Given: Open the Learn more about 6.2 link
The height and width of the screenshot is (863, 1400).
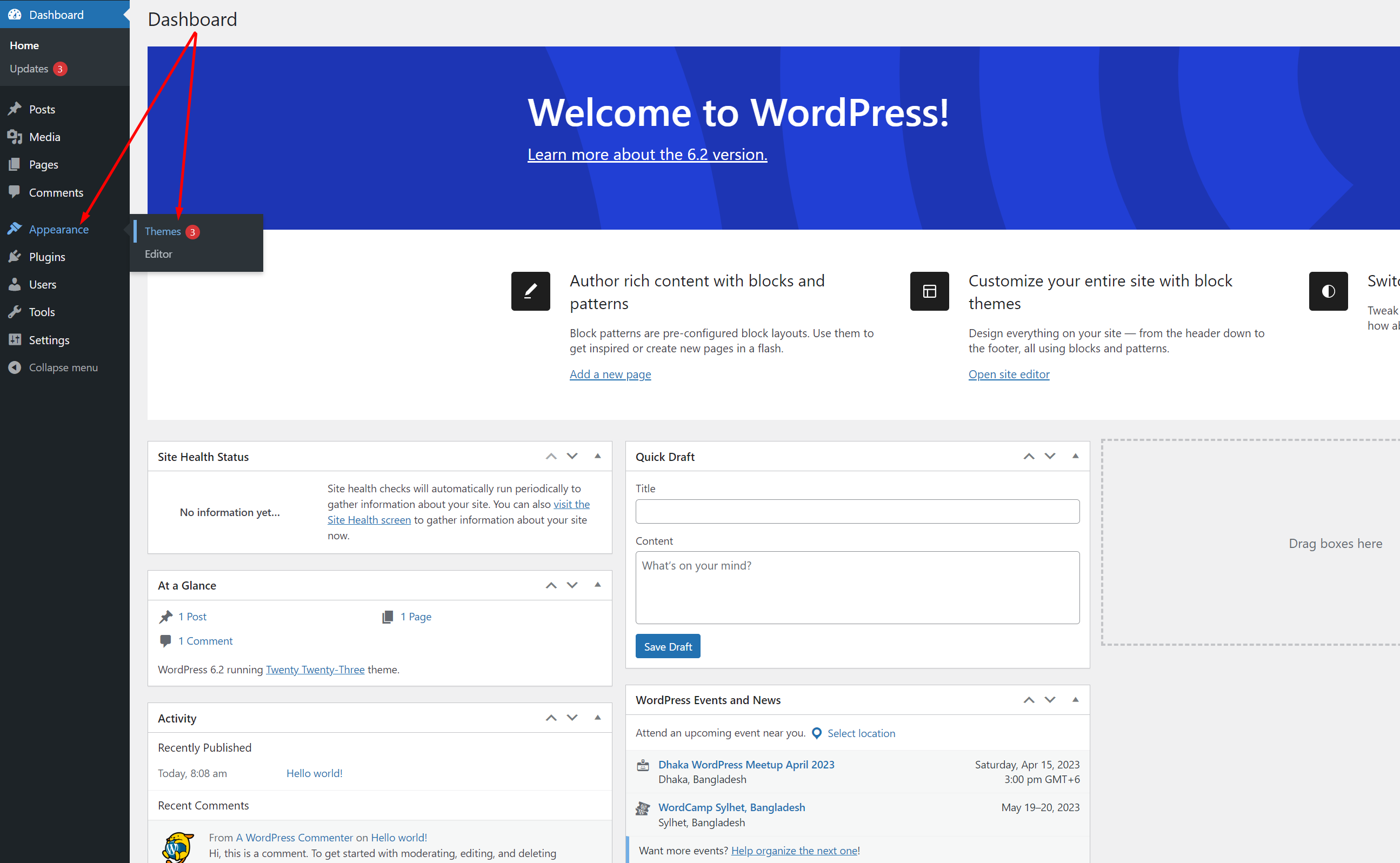Looking at the screenshot, I should 648,154.
